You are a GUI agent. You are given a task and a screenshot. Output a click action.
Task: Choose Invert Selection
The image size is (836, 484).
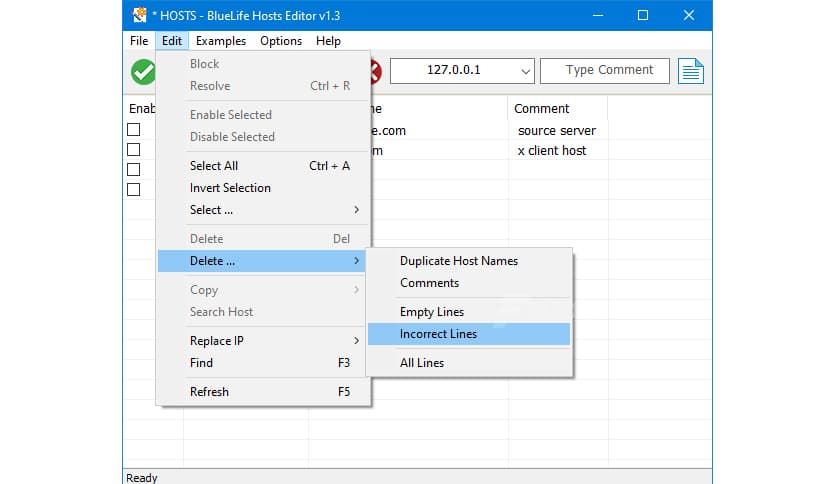pyautogui.click(x=264, y=188)
